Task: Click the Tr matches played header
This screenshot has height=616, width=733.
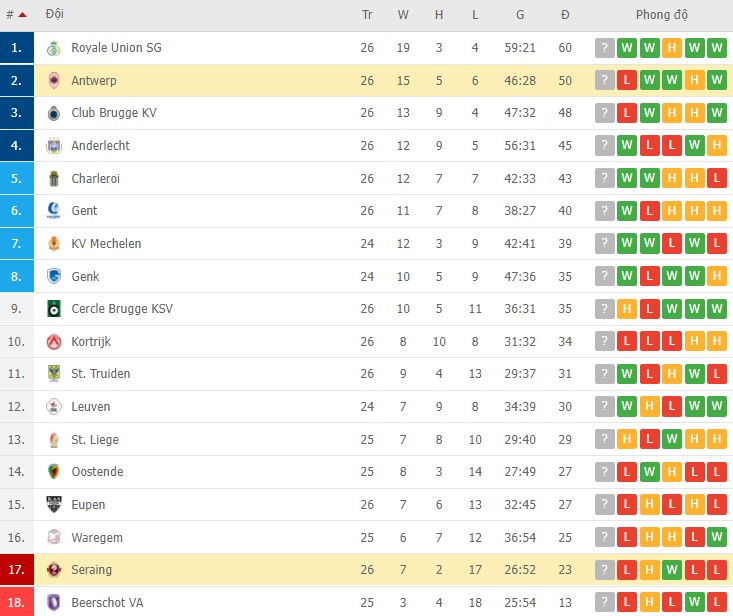Action: point(367,16)
